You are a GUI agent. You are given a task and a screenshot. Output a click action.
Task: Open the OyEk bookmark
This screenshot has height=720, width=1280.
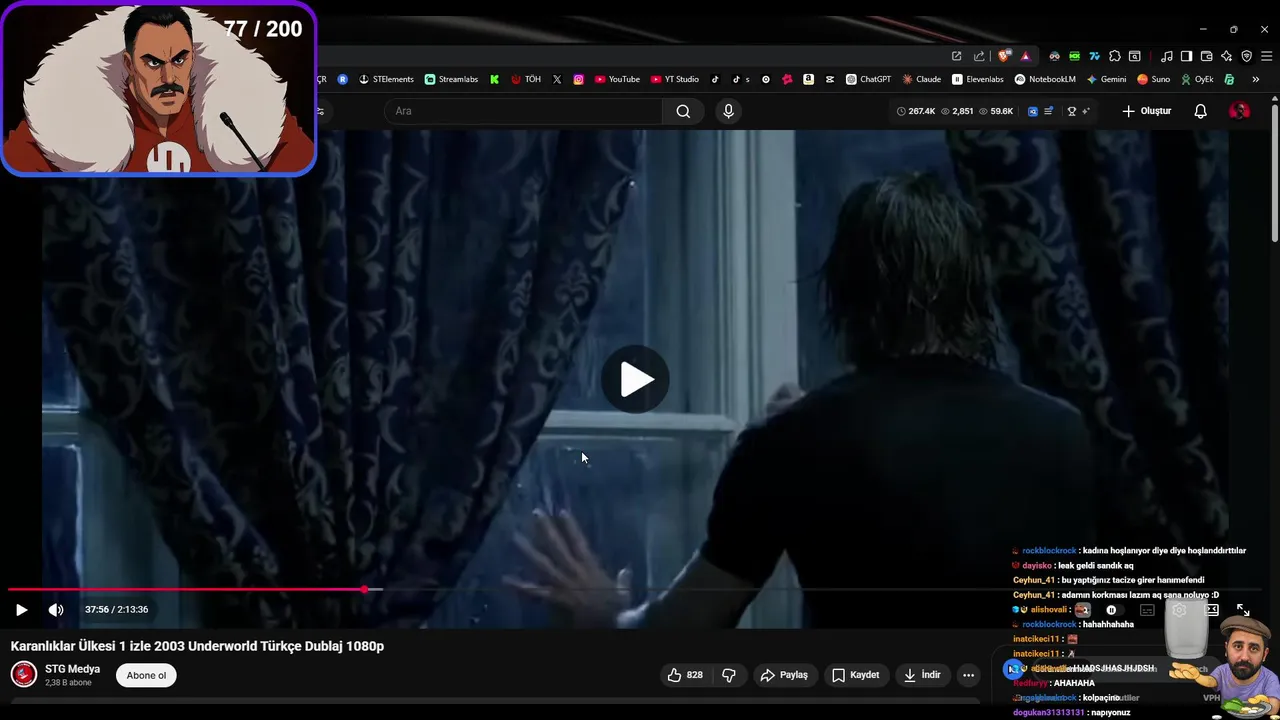pos(1197,79)
